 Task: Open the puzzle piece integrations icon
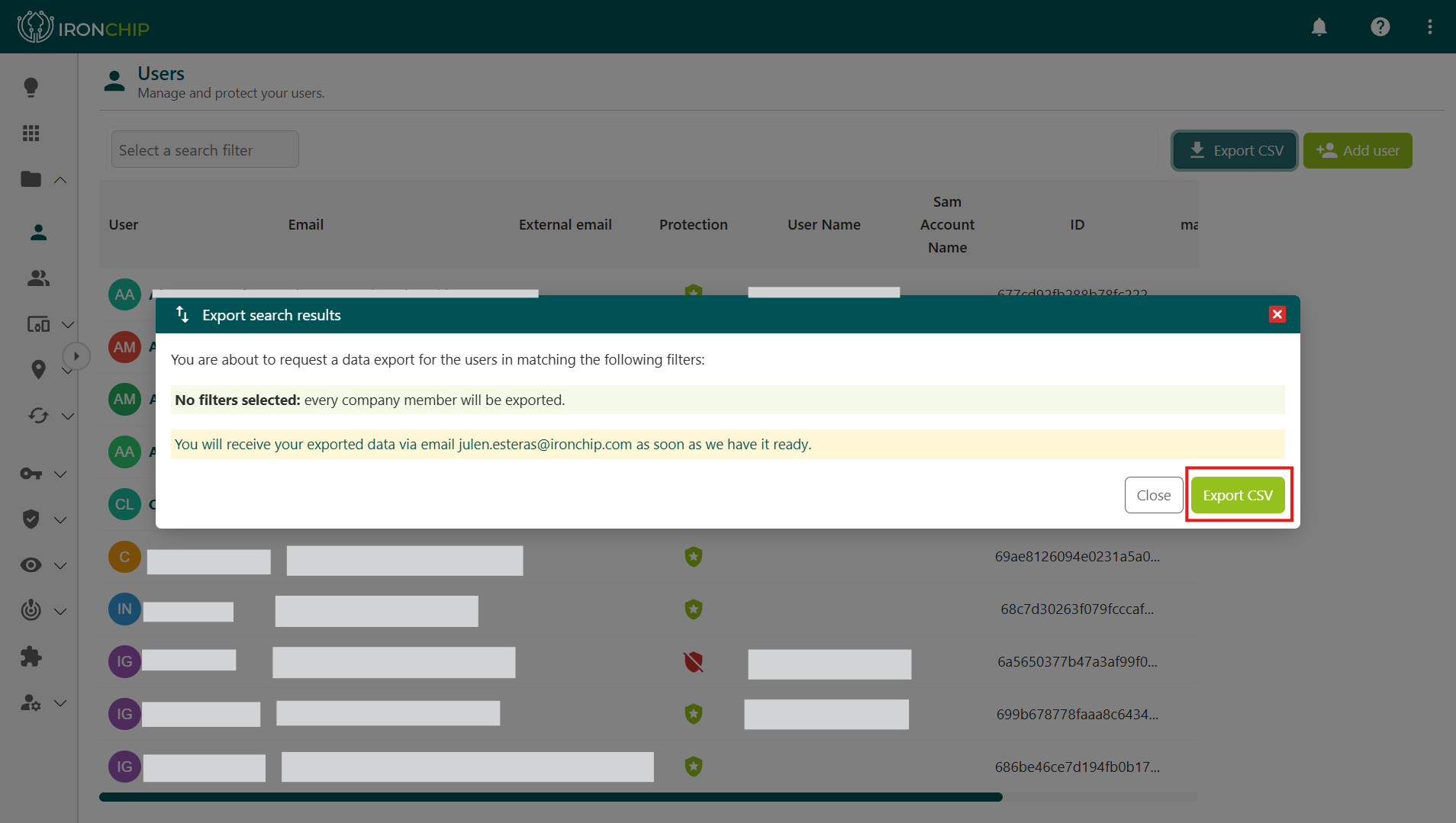click(31, 657)
